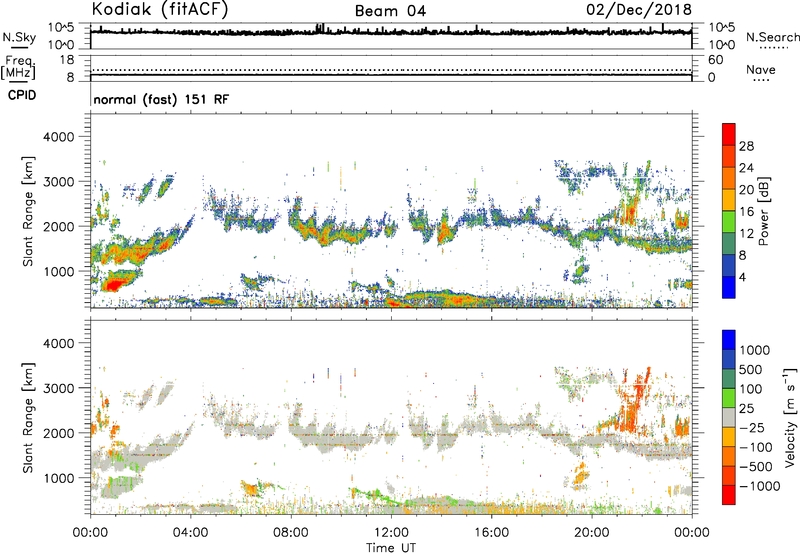
Task: Click the "04:00" time tick label
Action: tap(190, 533)
